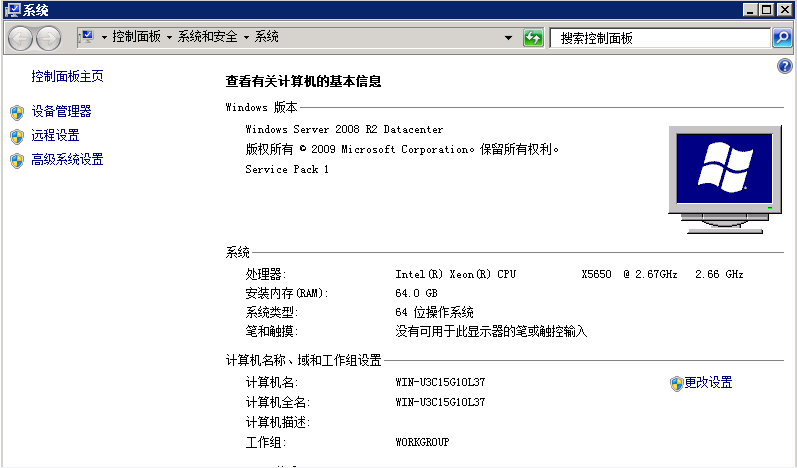This screenshot has width=797, height=468.
Task: Open 设备管理器 from the left sidebar
Action: pyautogui.click(x=61, y=112)
